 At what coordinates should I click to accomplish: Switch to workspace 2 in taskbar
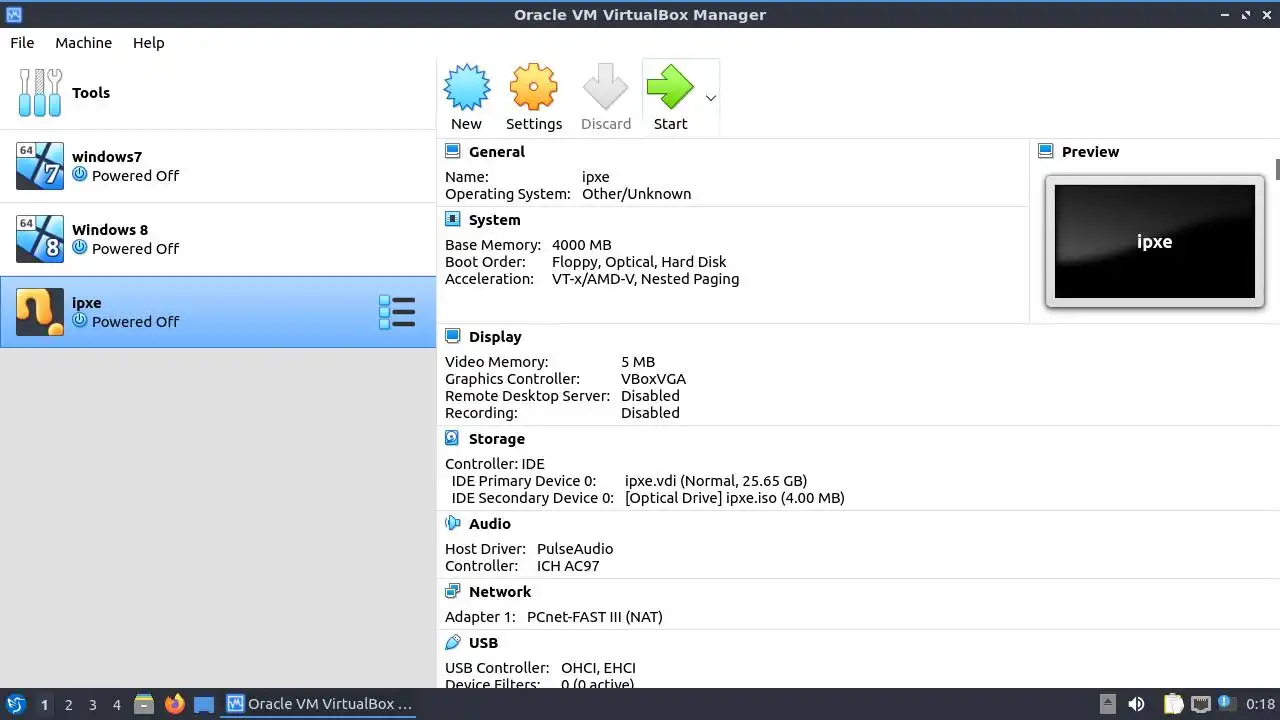68,705
